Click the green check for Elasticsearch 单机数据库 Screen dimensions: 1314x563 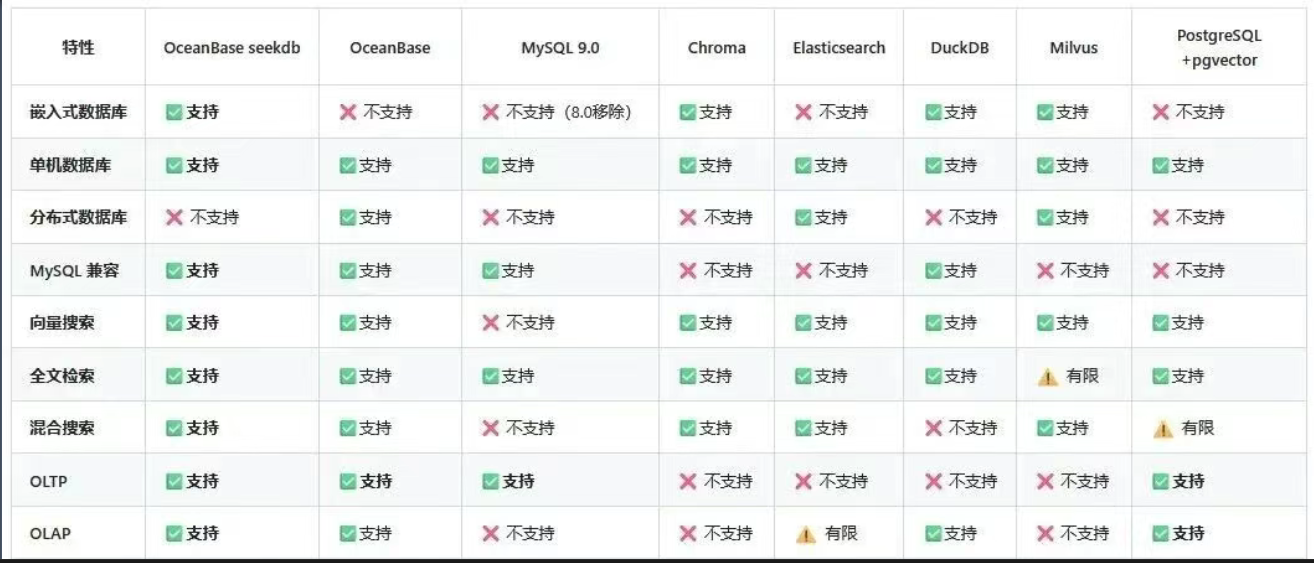coord(803,165)
